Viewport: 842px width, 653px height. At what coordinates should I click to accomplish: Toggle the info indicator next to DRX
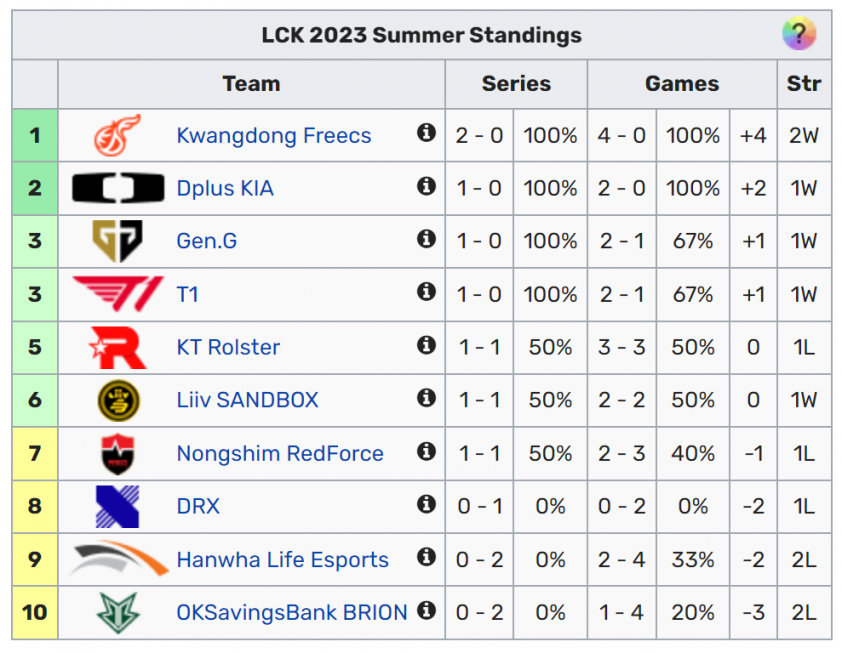coord(427,506)
